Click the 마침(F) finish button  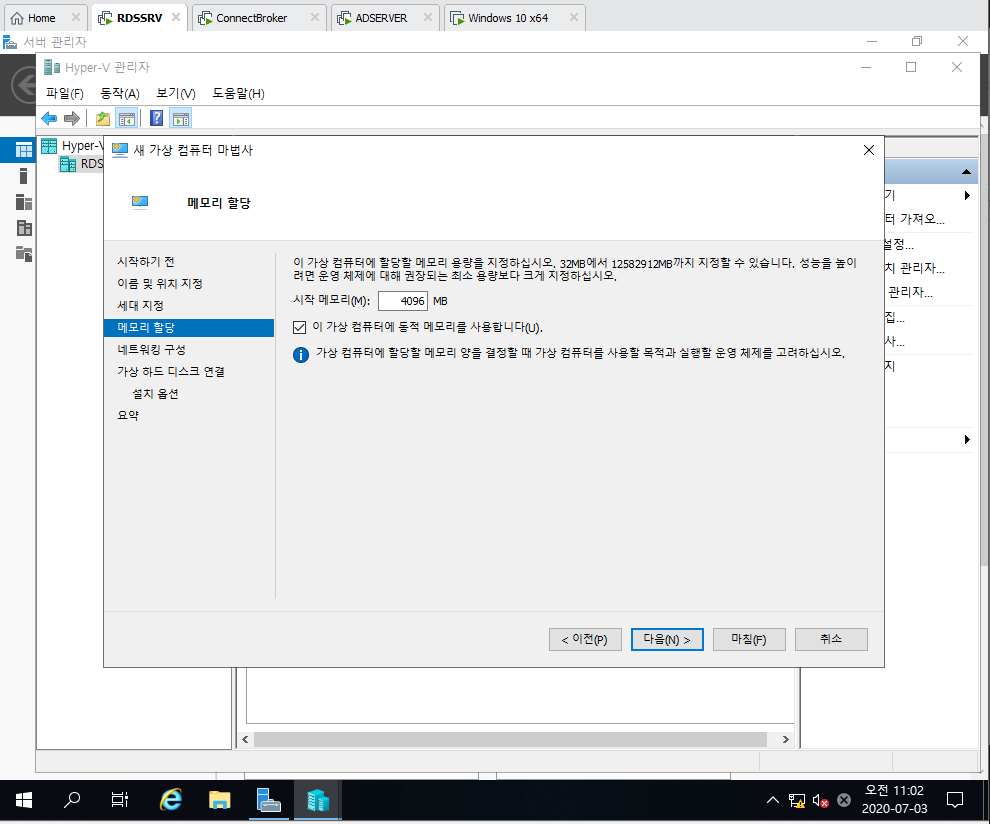coord(749,640)
